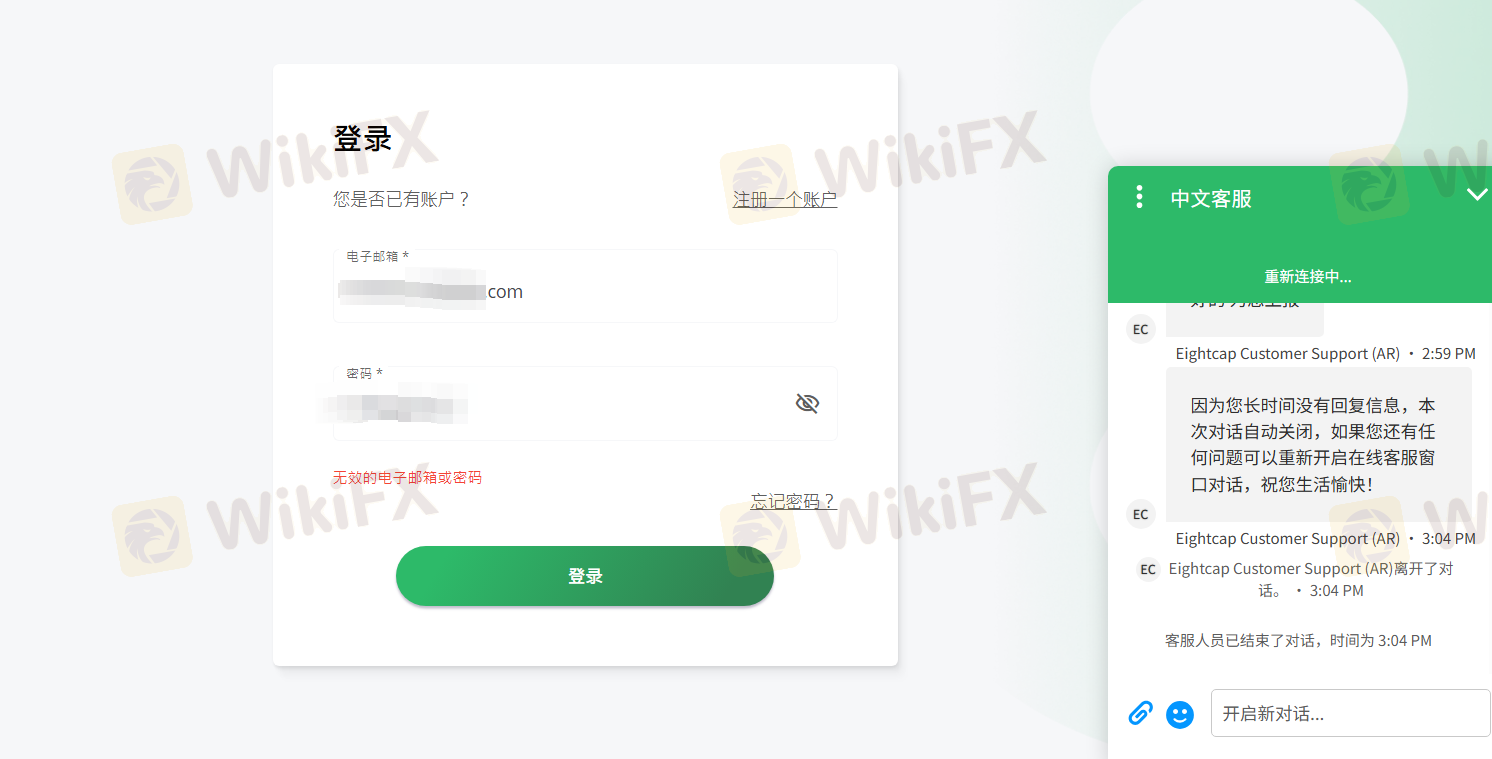The width and height of the screenshot is (1492, 759).
Task: Click the 无效的电子邮箱或密码 error text
Action: pos(407,478)
